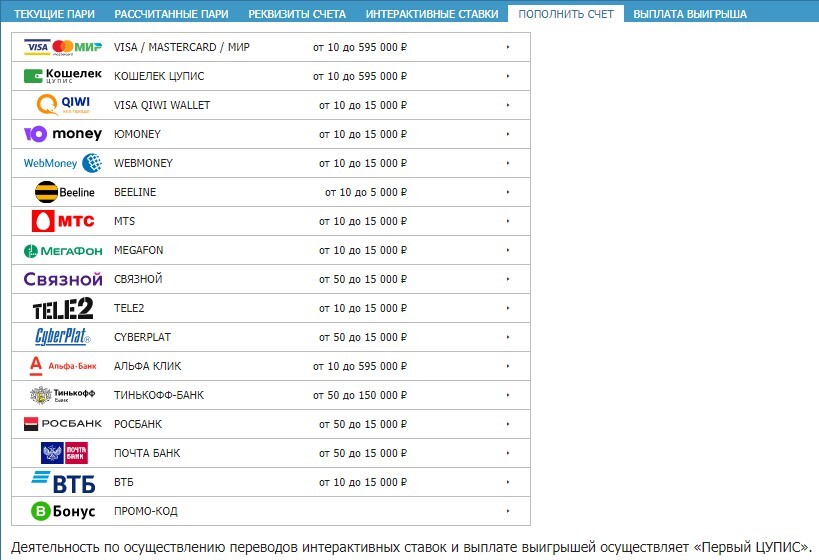Click the ЮMoney logo

(63, 134)
